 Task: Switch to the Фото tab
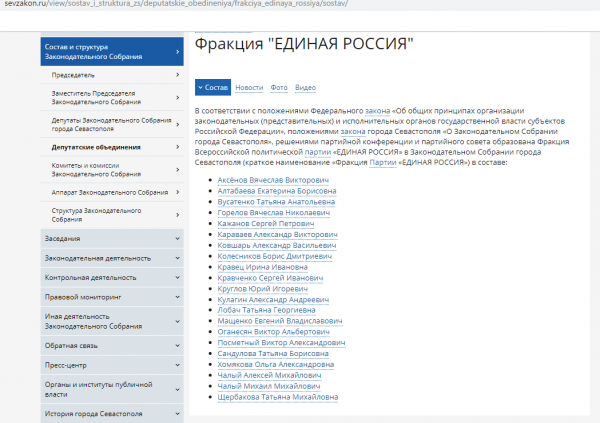tap(279, 88)
